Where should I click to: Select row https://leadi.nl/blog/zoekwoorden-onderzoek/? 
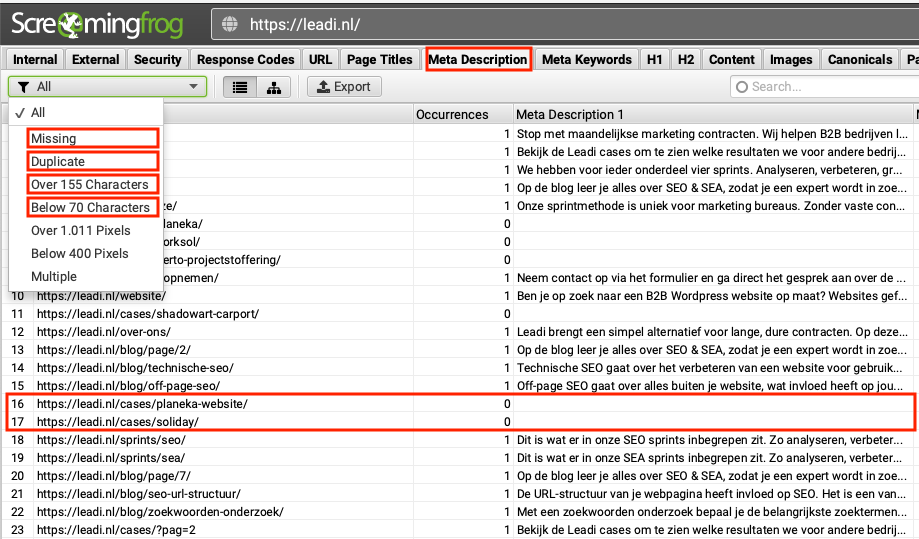pyautogui.click(x=457, y=511)
